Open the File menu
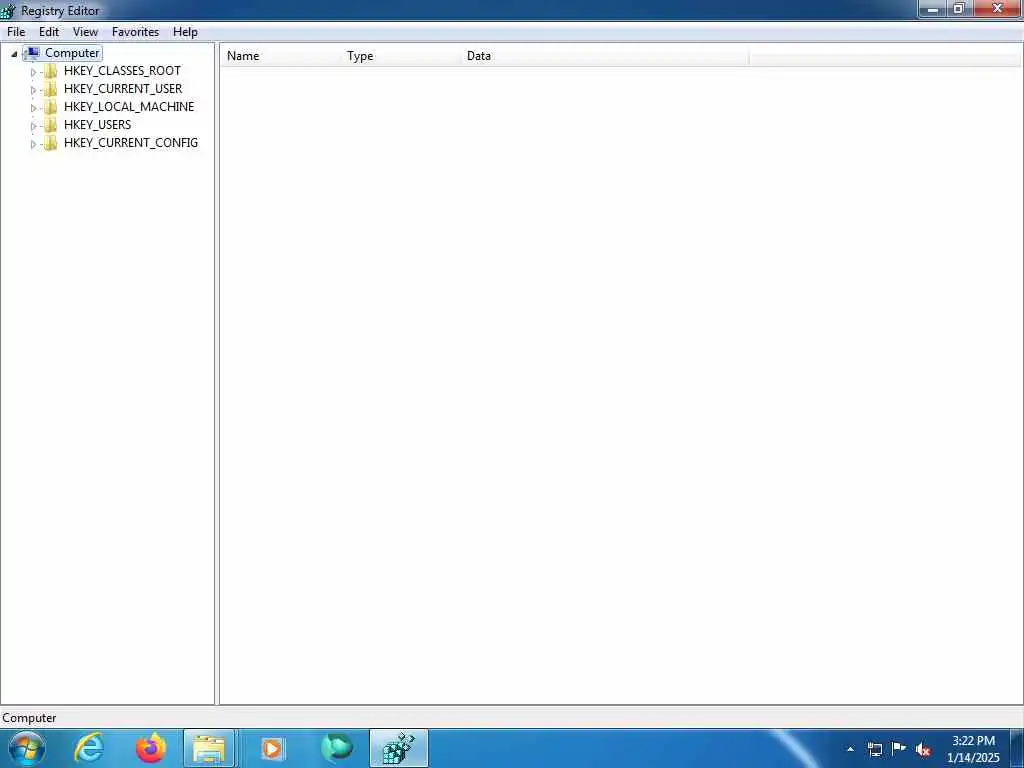This screenshot has height=768, width=1024. (x=16, y=32)
